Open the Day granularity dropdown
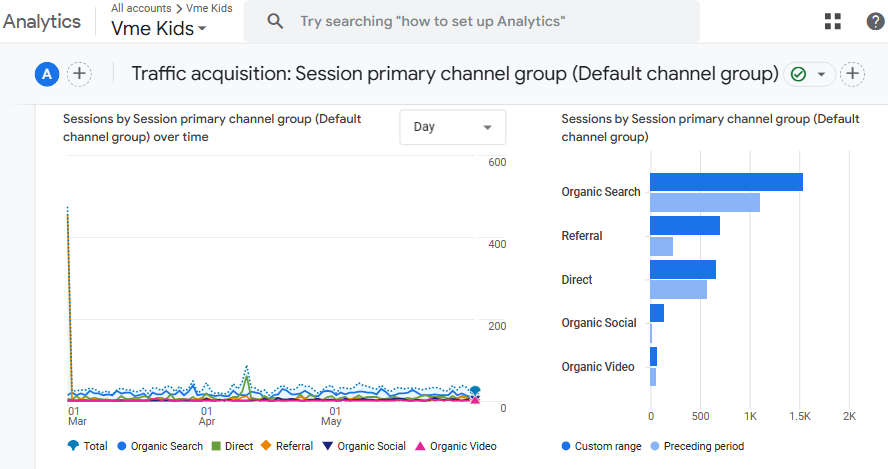Image resolution: width=888 pixels, height=469 pixels. [x=453, y=127]
